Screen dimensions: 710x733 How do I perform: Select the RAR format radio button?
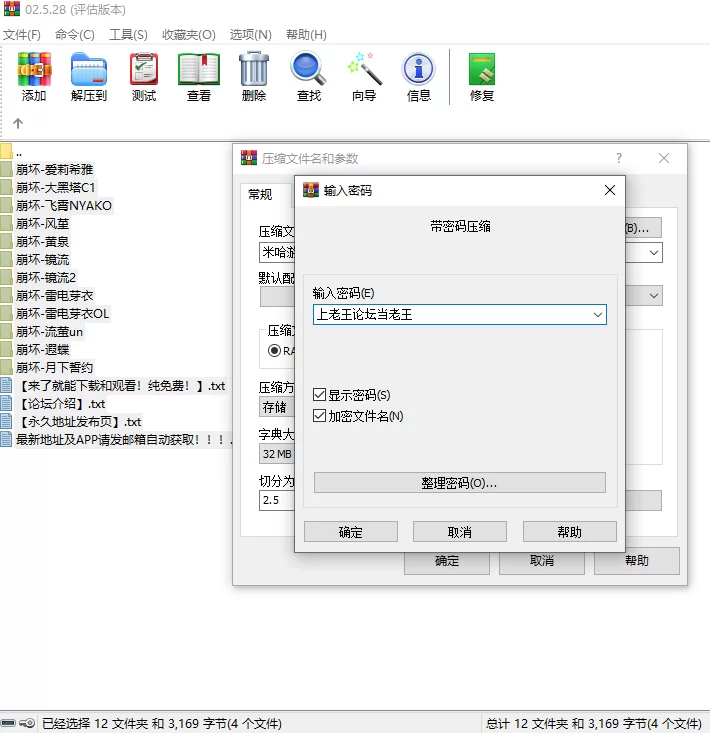[274, 351]
